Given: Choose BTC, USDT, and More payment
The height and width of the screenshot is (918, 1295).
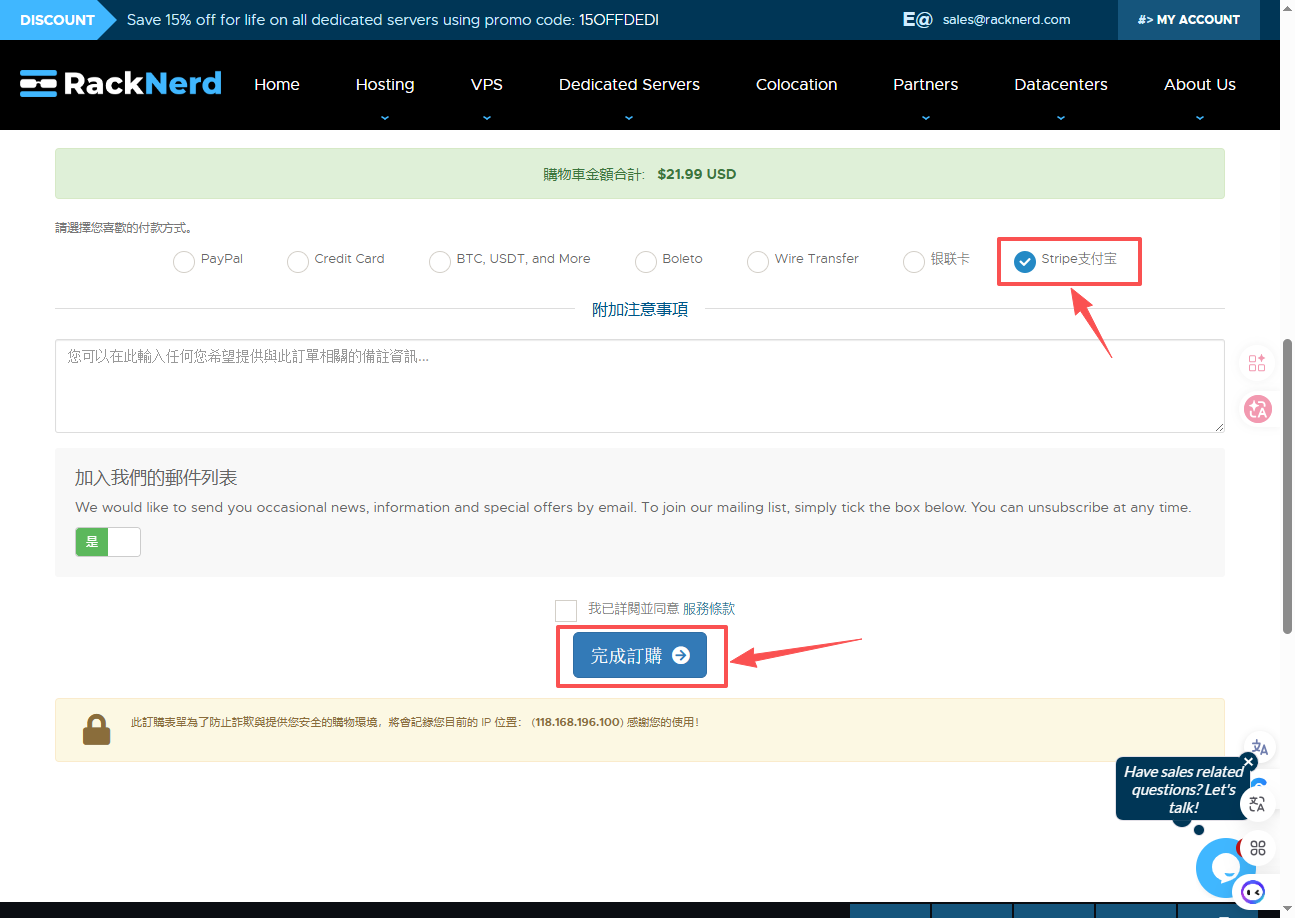Looking at the screenshot, I should tap(440, 262).
